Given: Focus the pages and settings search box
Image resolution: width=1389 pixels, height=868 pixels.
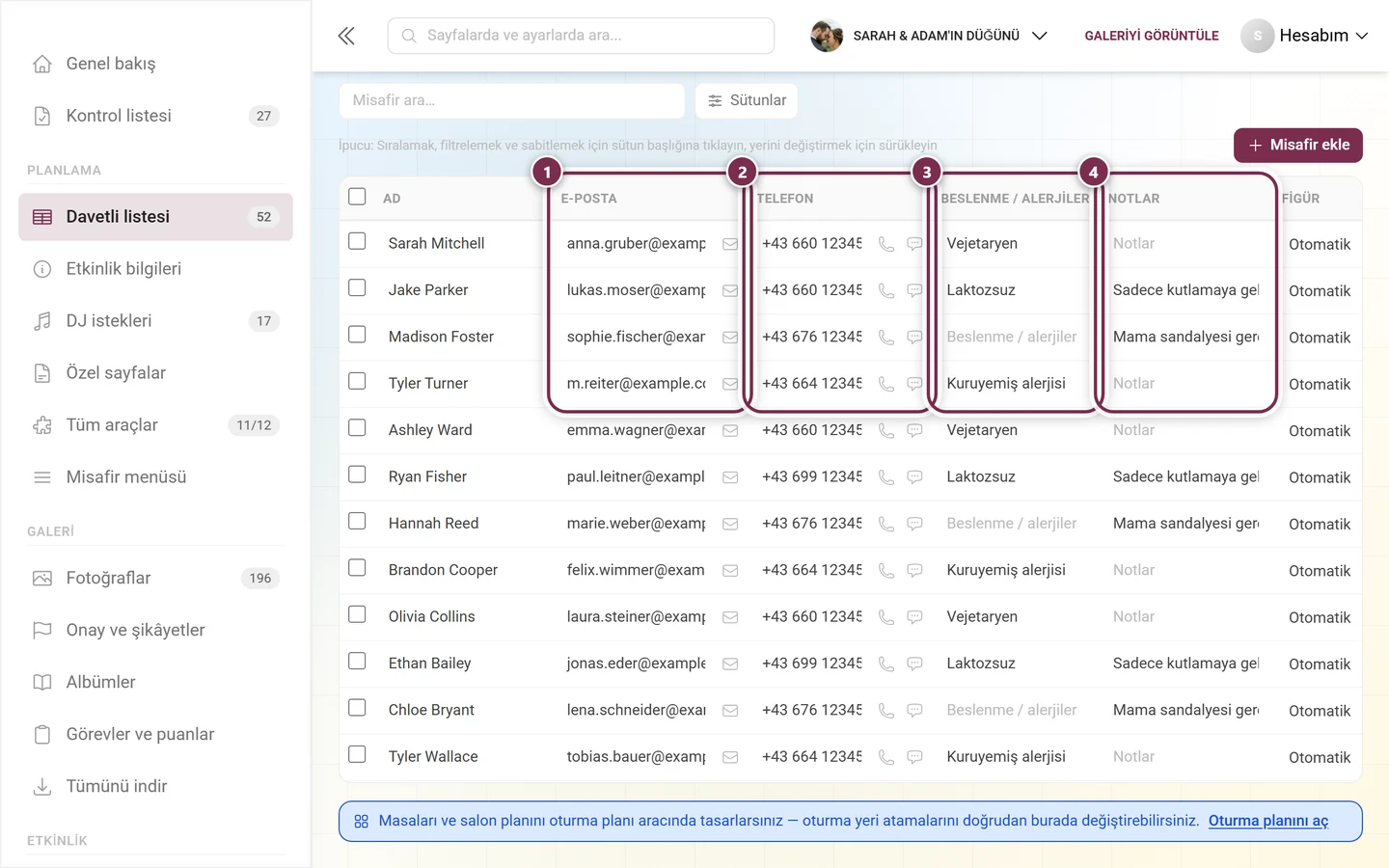Looking at the screenshot, I should 581,36.
